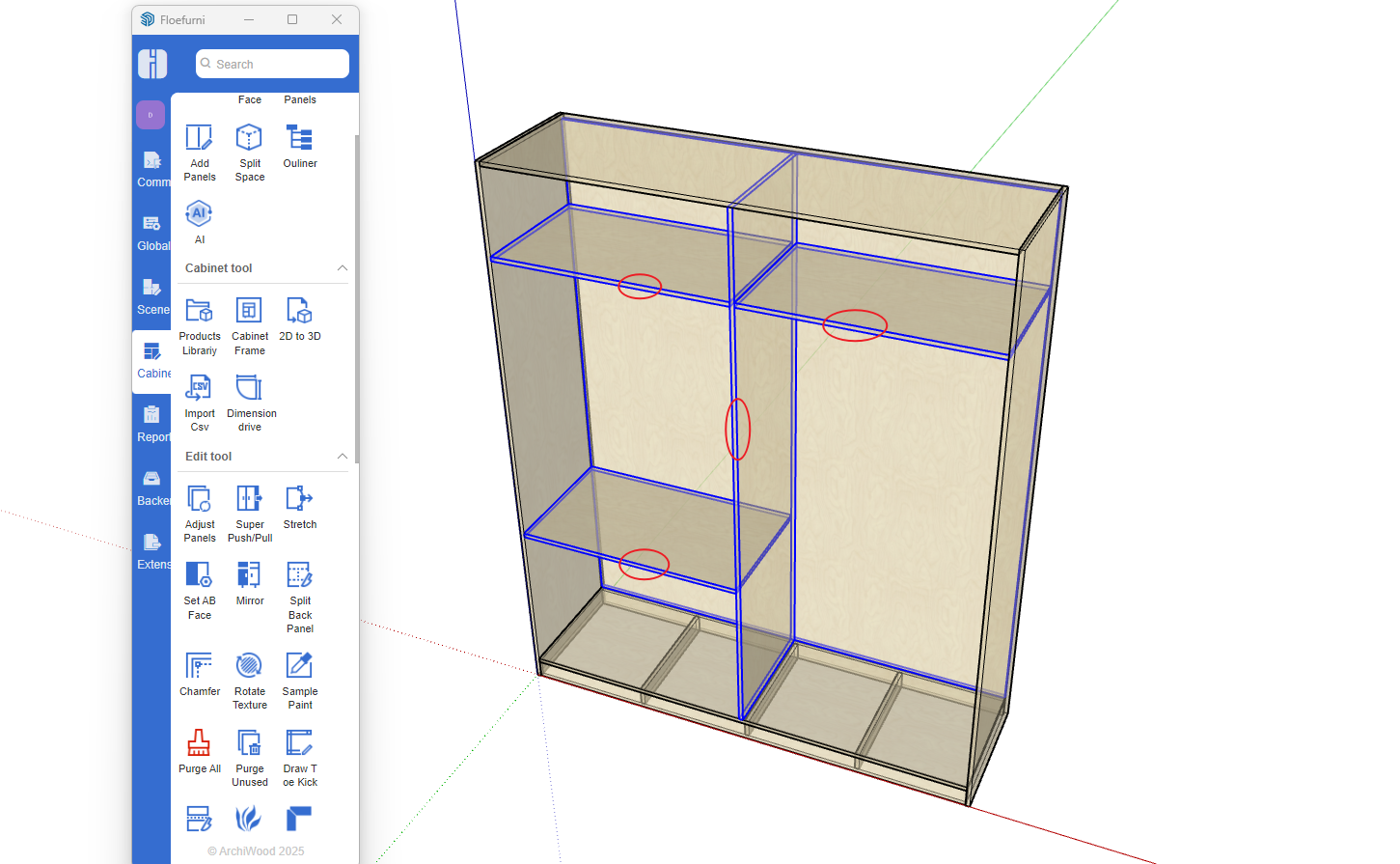The height and width of the screenshot is (864, 1400).
Task: Collapse the Edit tool section
Action: (342, 457)
